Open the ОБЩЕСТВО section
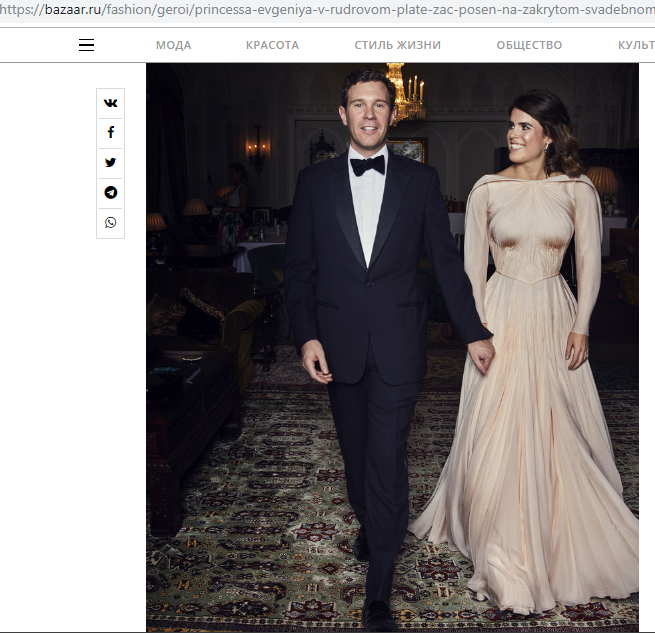 (529, 45)
